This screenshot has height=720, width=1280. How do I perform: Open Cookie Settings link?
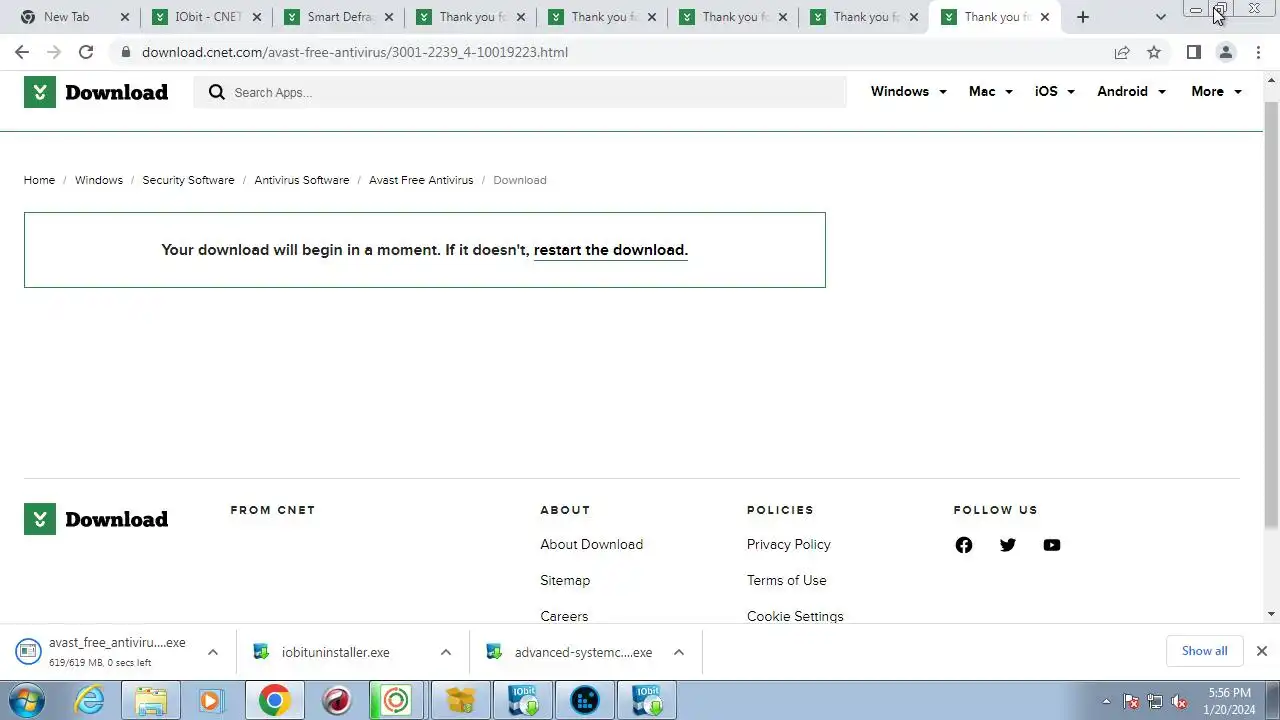(x=795, y=616)
